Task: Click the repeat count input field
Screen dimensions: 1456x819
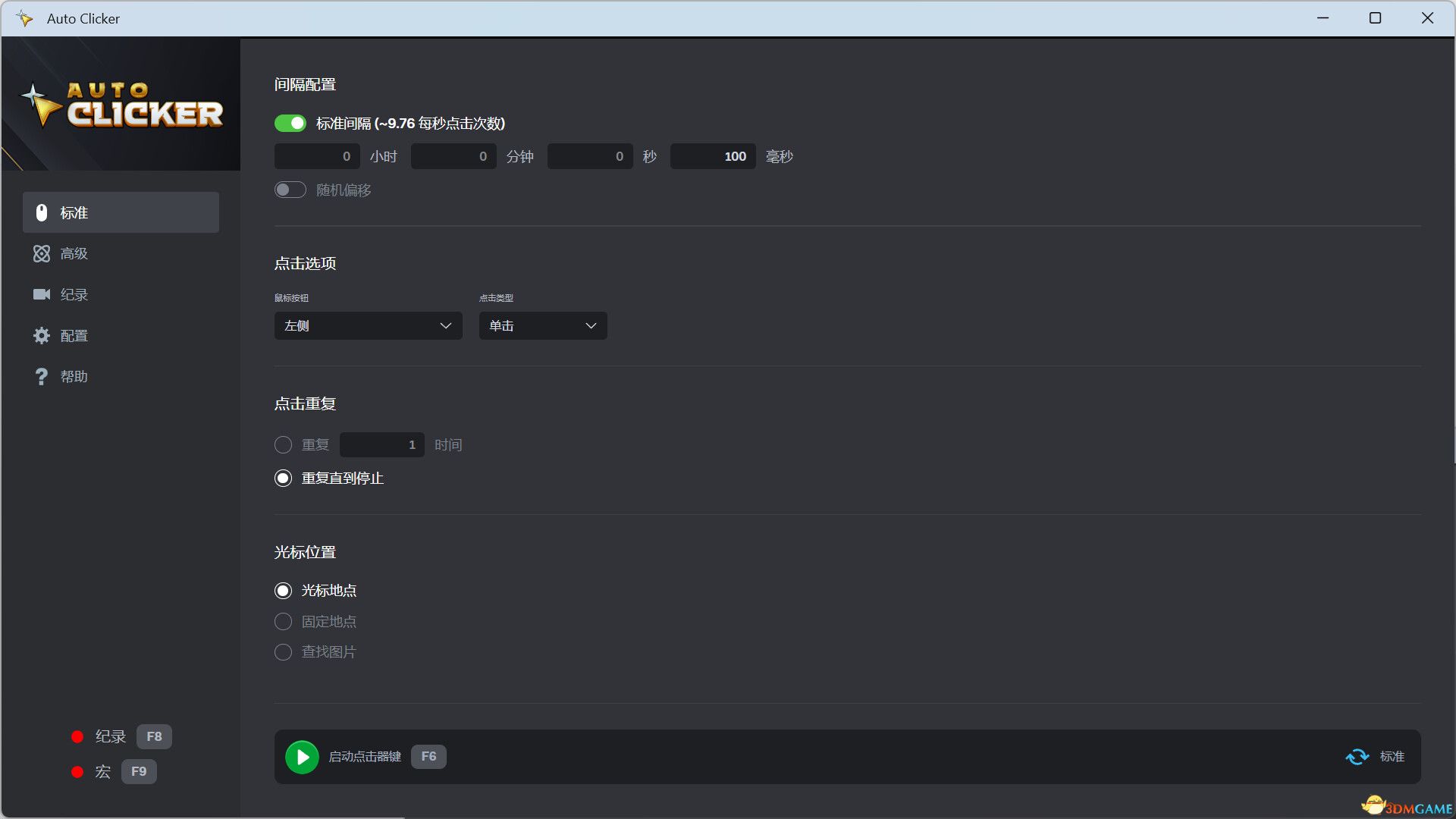Action: (x=381, y=445)
